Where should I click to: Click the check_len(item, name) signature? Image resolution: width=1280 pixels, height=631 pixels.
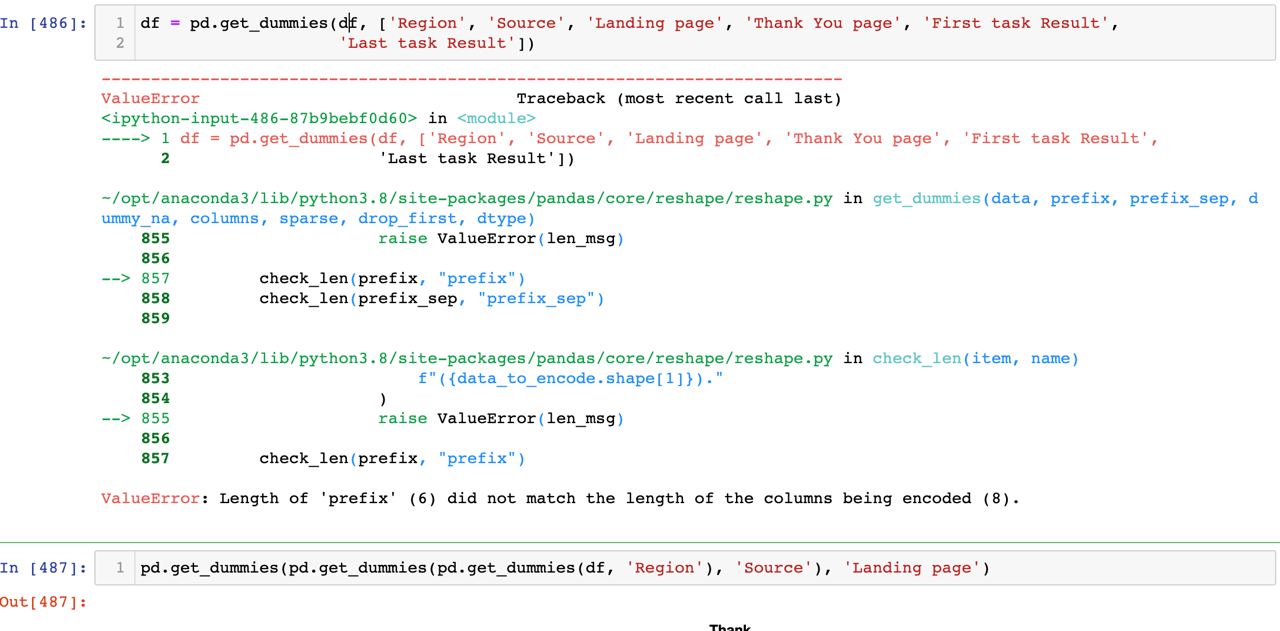(x=976, y=358)
